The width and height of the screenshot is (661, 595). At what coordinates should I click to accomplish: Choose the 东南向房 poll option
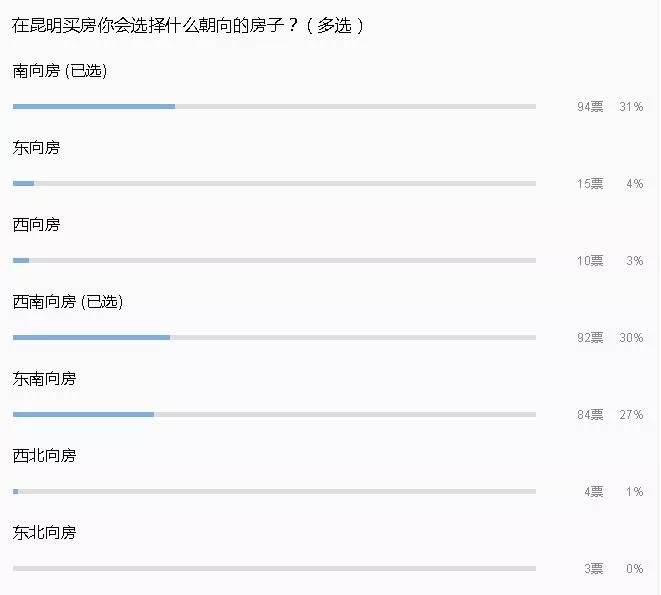(44, 379)
